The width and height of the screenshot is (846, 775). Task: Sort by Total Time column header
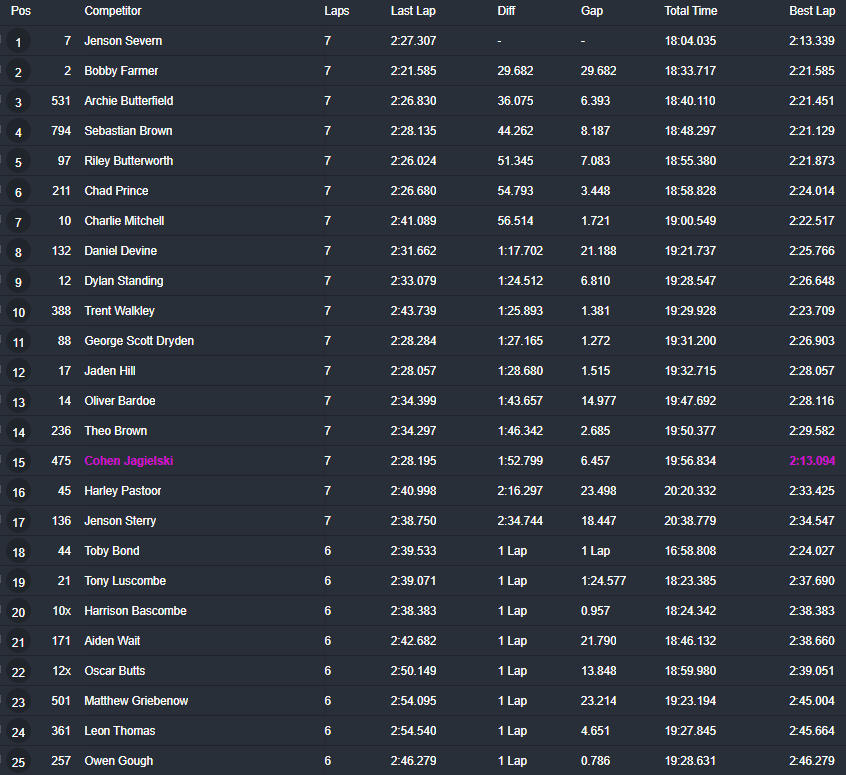(x=690, y=11)
